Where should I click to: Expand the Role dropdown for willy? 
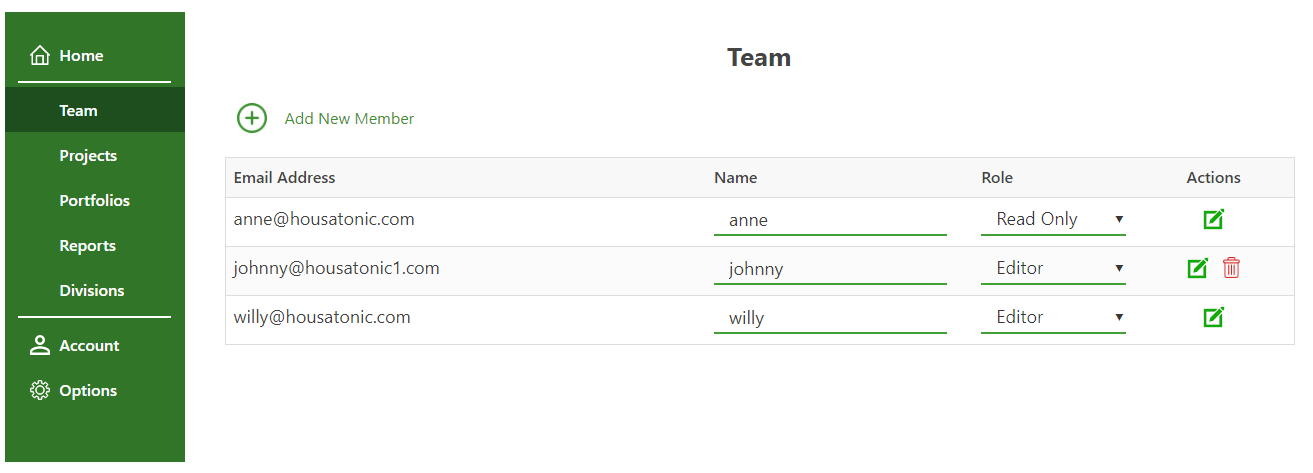pyautogui.click(x=1053, y=317)
